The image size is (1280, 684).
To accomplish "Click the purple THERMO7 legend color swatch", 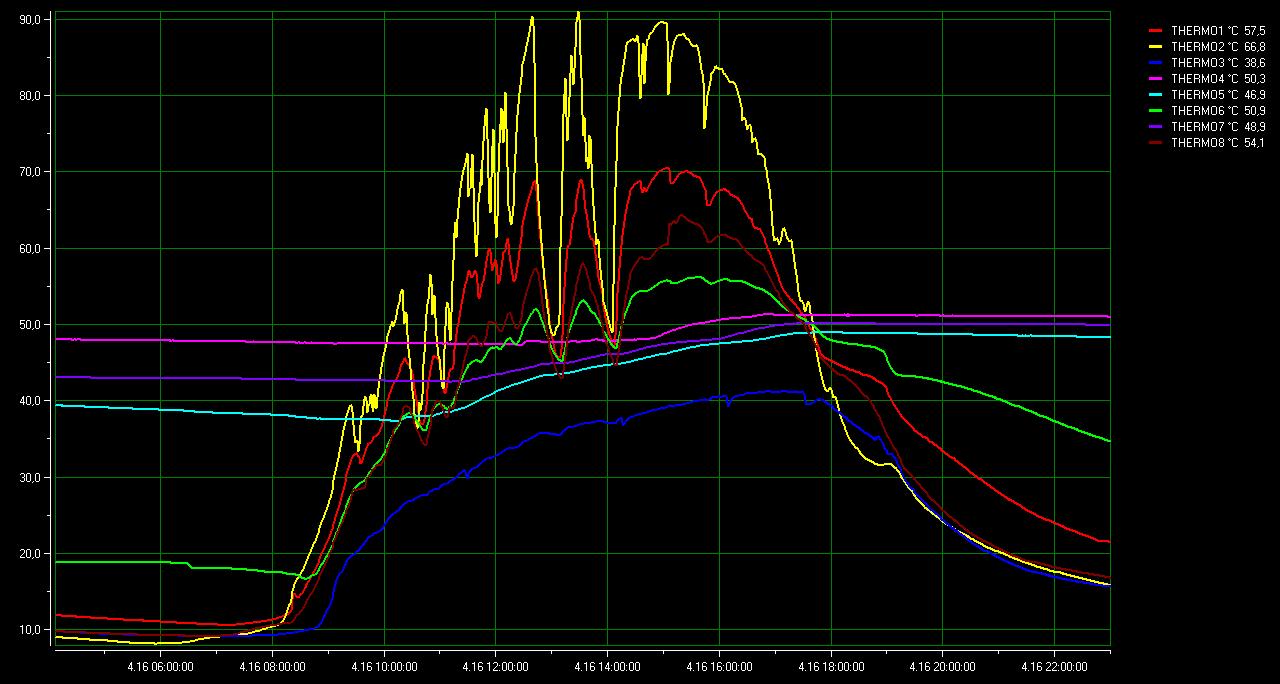I will click(1156, 127).
